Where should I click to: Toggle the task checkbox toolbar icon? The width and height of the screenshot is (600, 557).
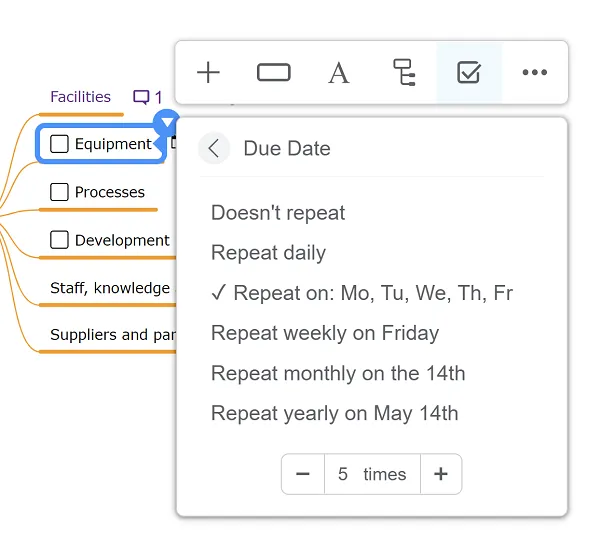click(469, 72)
